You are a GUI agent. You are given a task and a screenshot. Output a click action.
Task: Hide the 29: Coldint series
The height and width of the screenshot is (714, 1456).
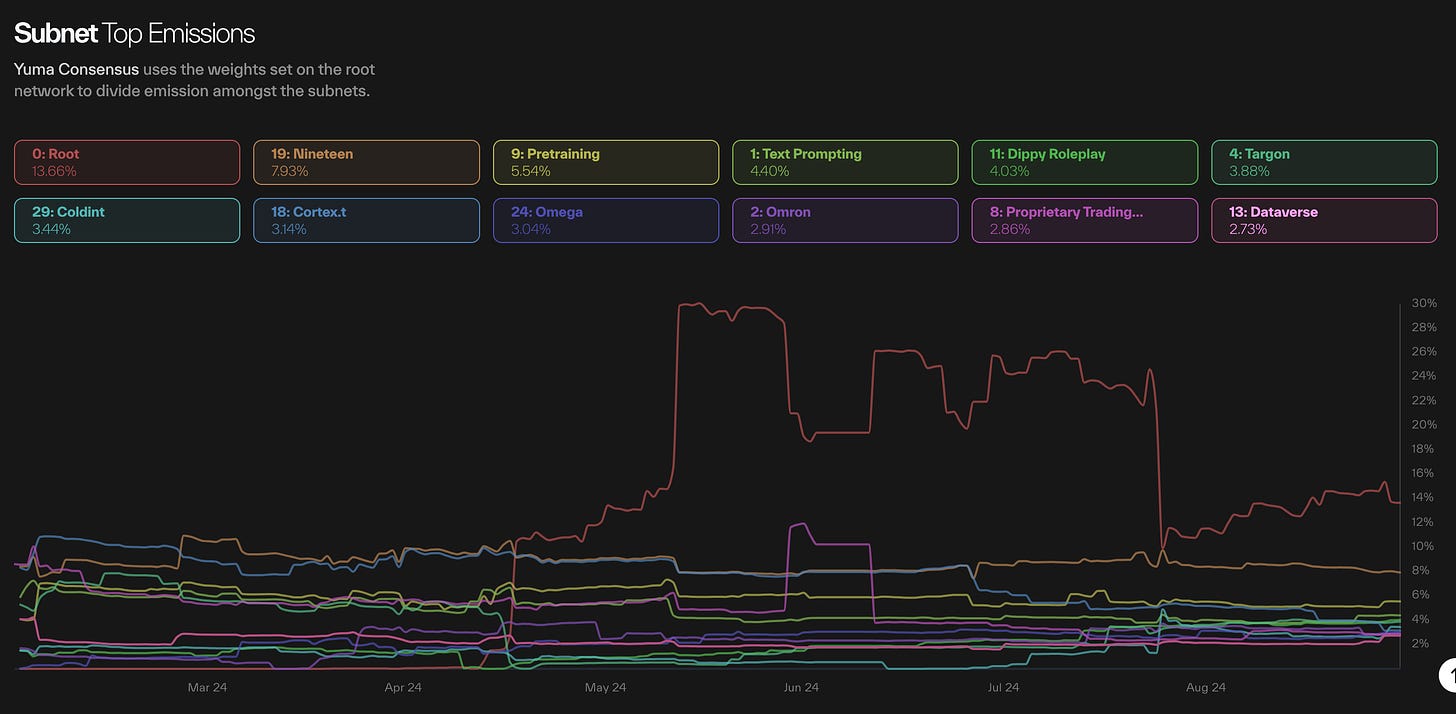coord(127,220)
